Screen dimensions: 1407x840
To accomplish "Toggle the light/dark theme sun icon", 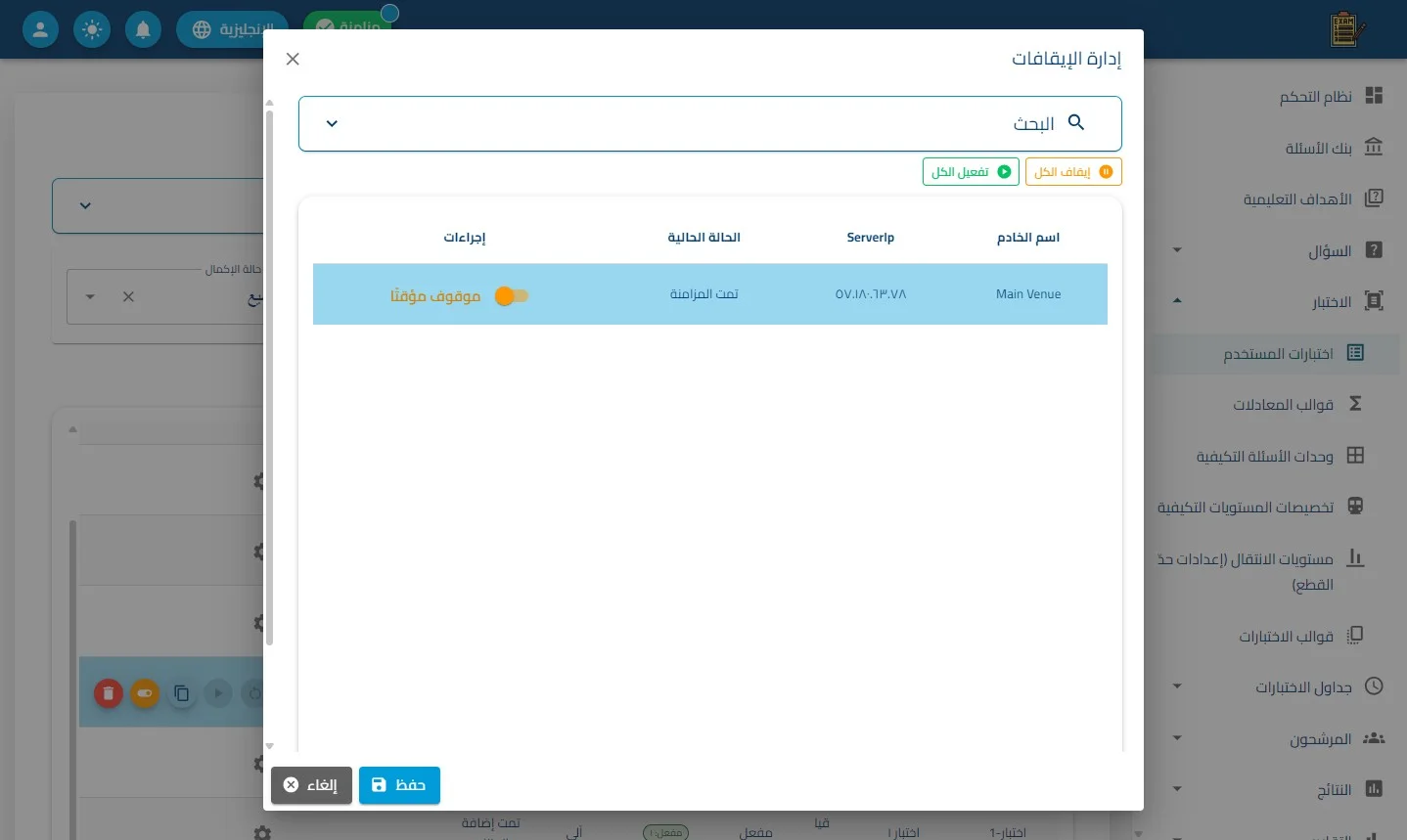I will [x=92, y=29].
